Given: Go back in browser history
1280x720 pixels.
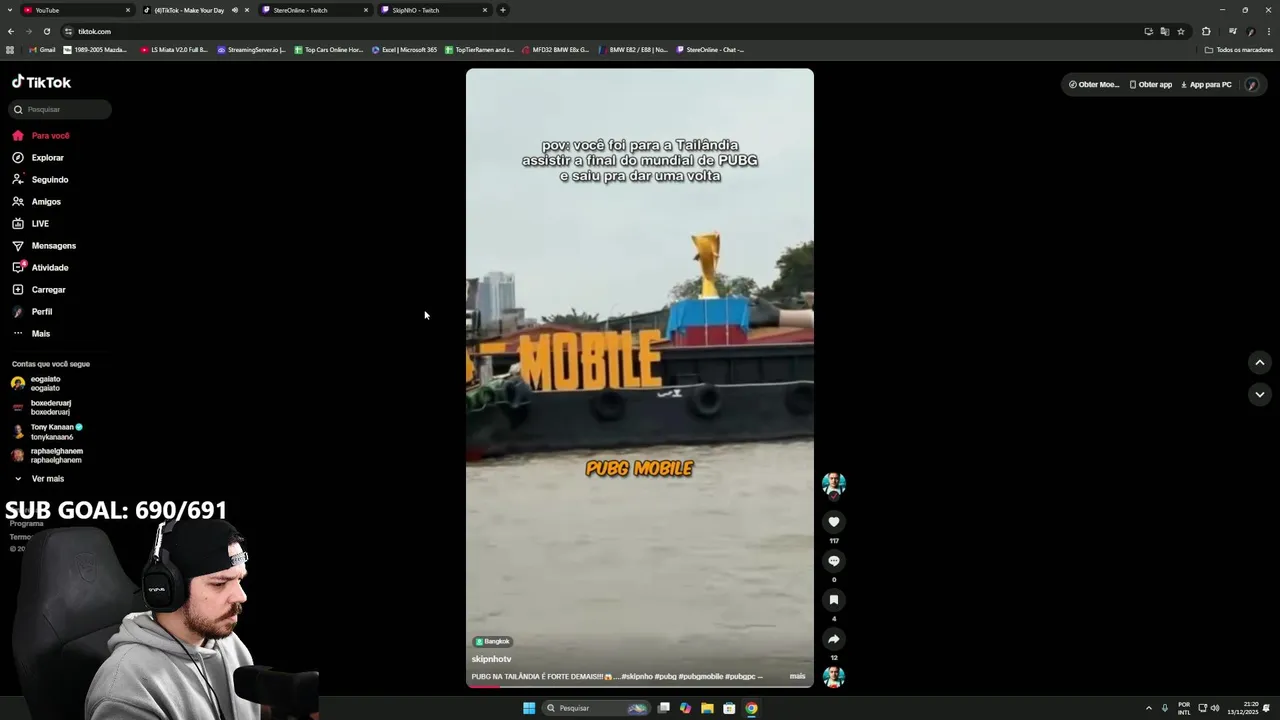Looking at the screenshot, I should point(11,31).
